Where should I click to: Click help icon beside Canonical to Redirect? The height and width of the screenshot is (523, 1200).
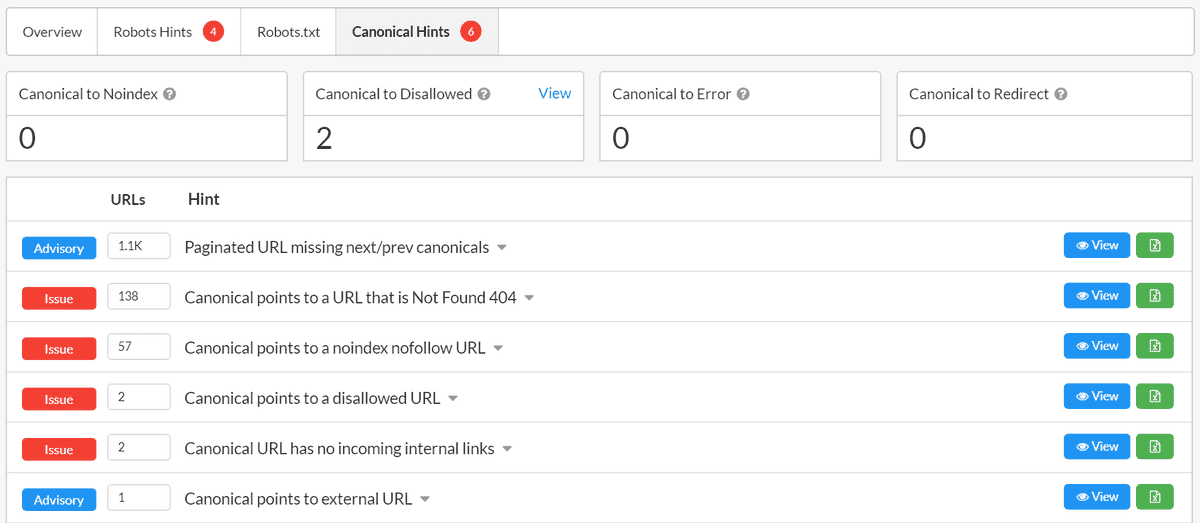(1061, 94)
